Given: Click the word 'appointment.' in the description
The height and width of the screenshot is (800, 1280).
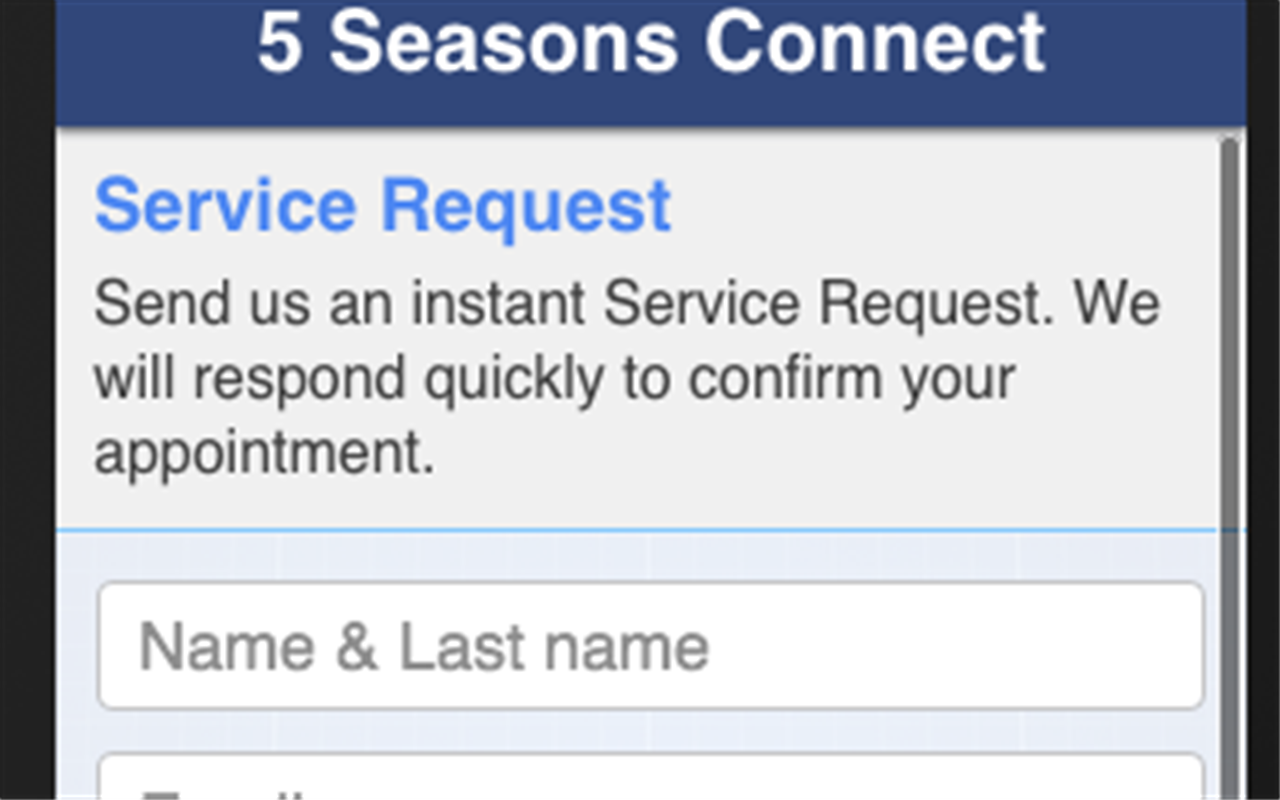Looking at the screenshot, I should [264, 453].
